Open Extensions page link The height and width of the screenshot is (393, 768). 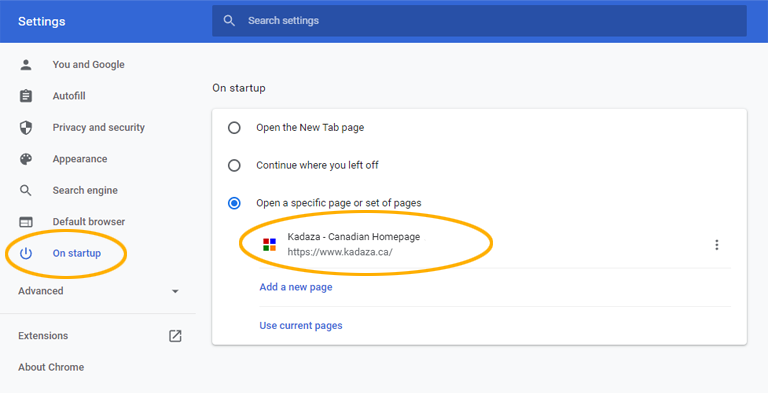[x=43, y=336]
